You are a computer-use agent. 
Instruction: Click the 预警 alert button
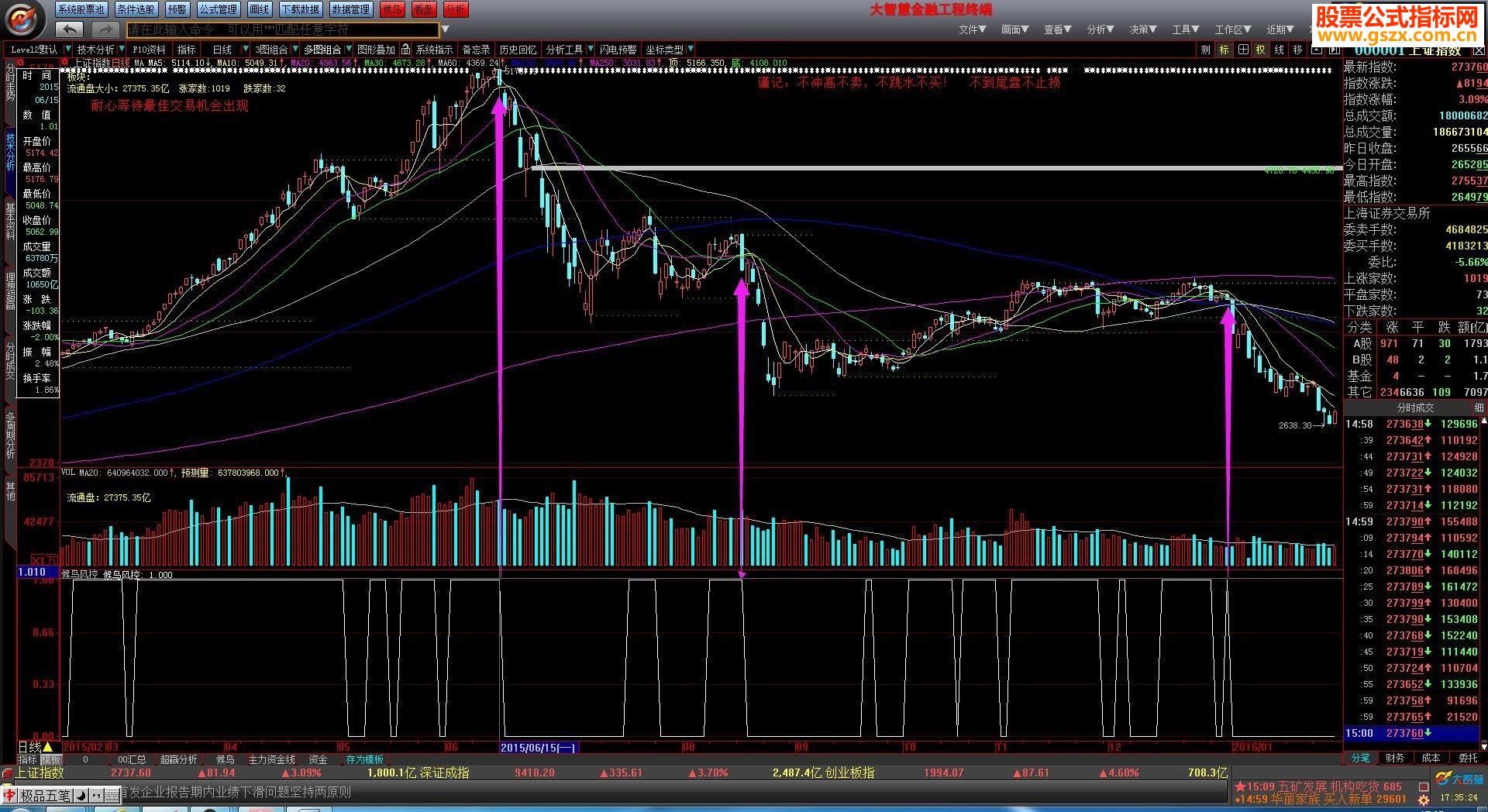point(177,9)
